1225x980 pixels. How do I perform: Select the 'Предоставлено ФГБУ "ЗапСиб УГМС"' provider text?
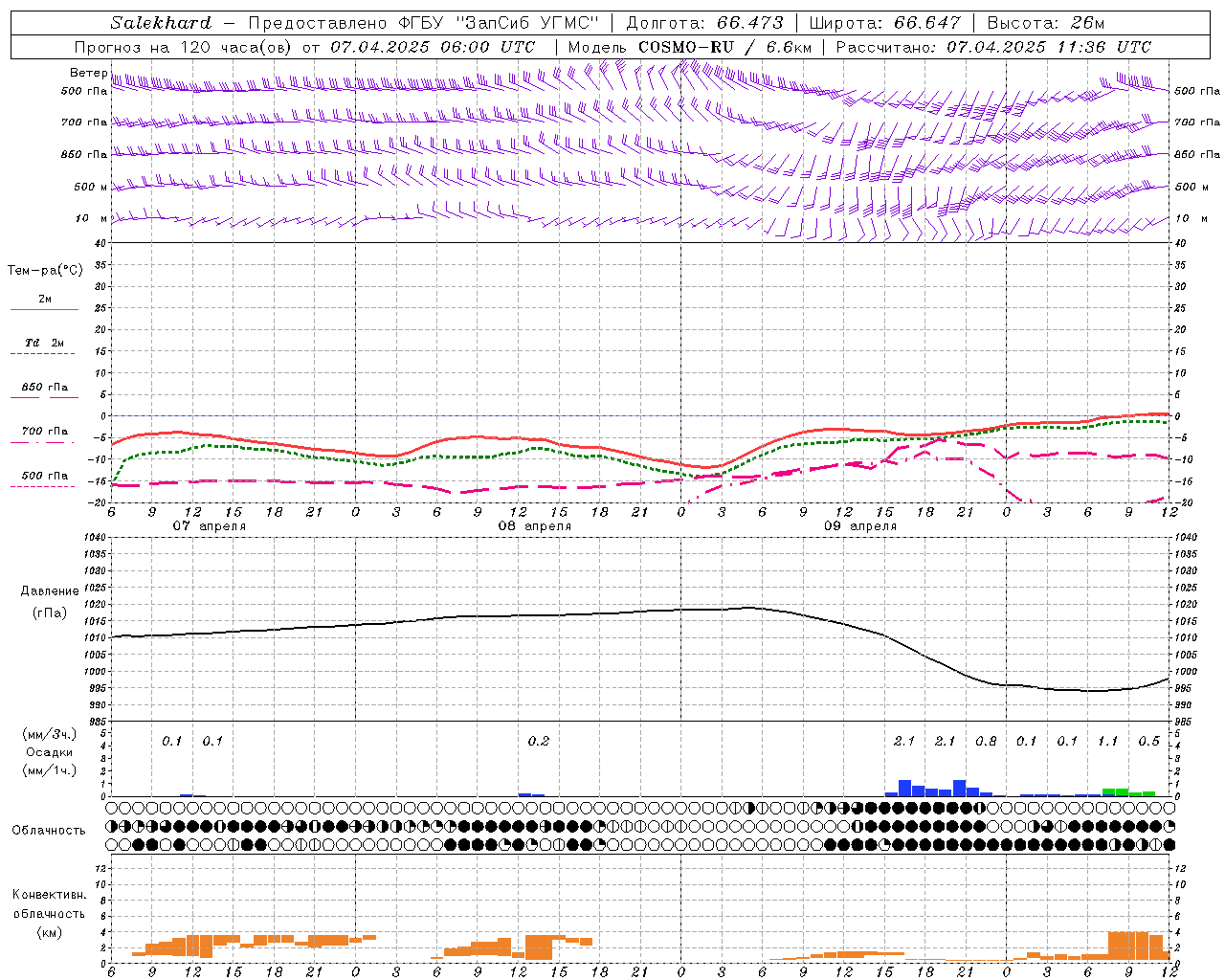click(x=424, y=23)
